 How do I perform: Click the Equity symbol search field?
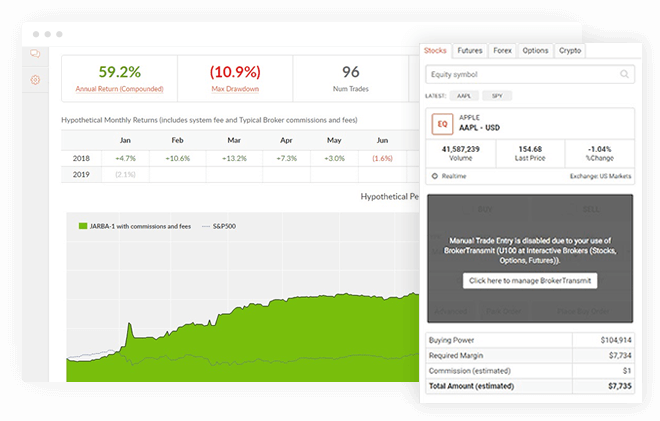click(x=520, y=75)
